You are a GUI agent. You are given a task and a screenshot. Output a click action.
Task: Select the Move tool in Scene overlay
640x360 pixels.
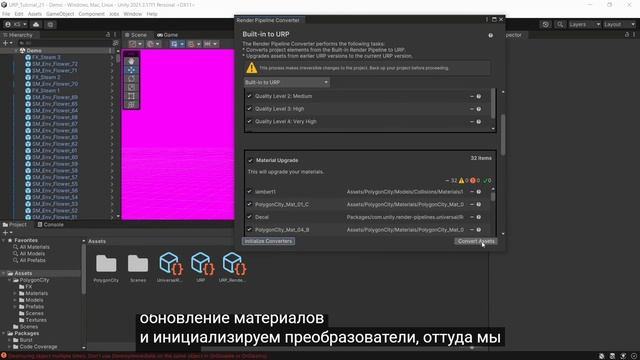point(131,70)
